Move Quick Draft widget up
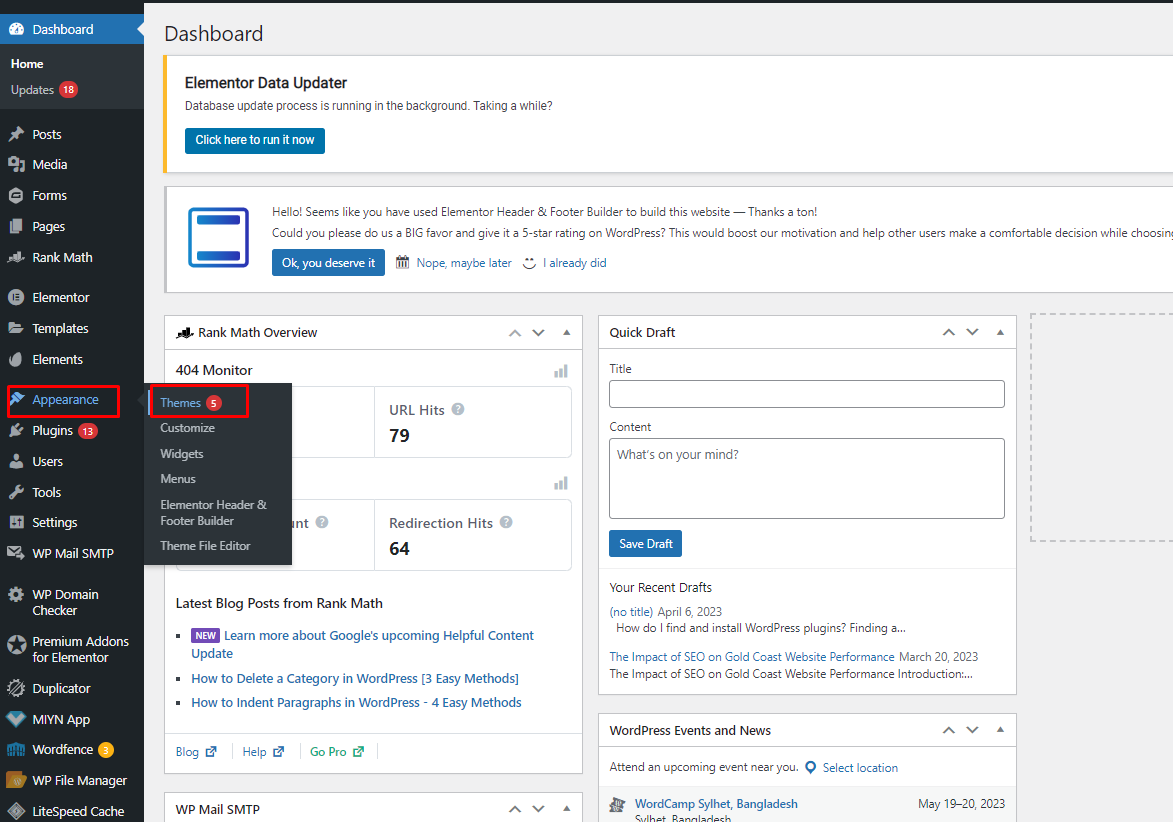The height and width of the screenshot is (822, 1173). 949,332
